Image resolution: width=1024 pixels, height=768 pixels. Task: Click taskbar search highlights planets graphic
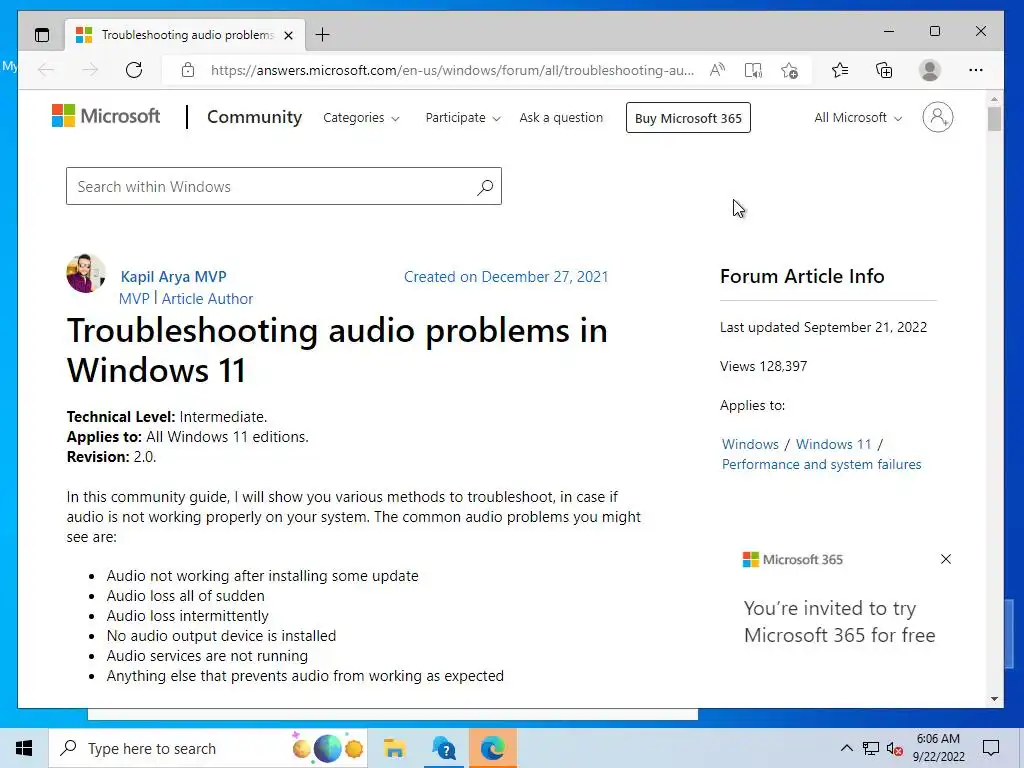click(328, 748)
